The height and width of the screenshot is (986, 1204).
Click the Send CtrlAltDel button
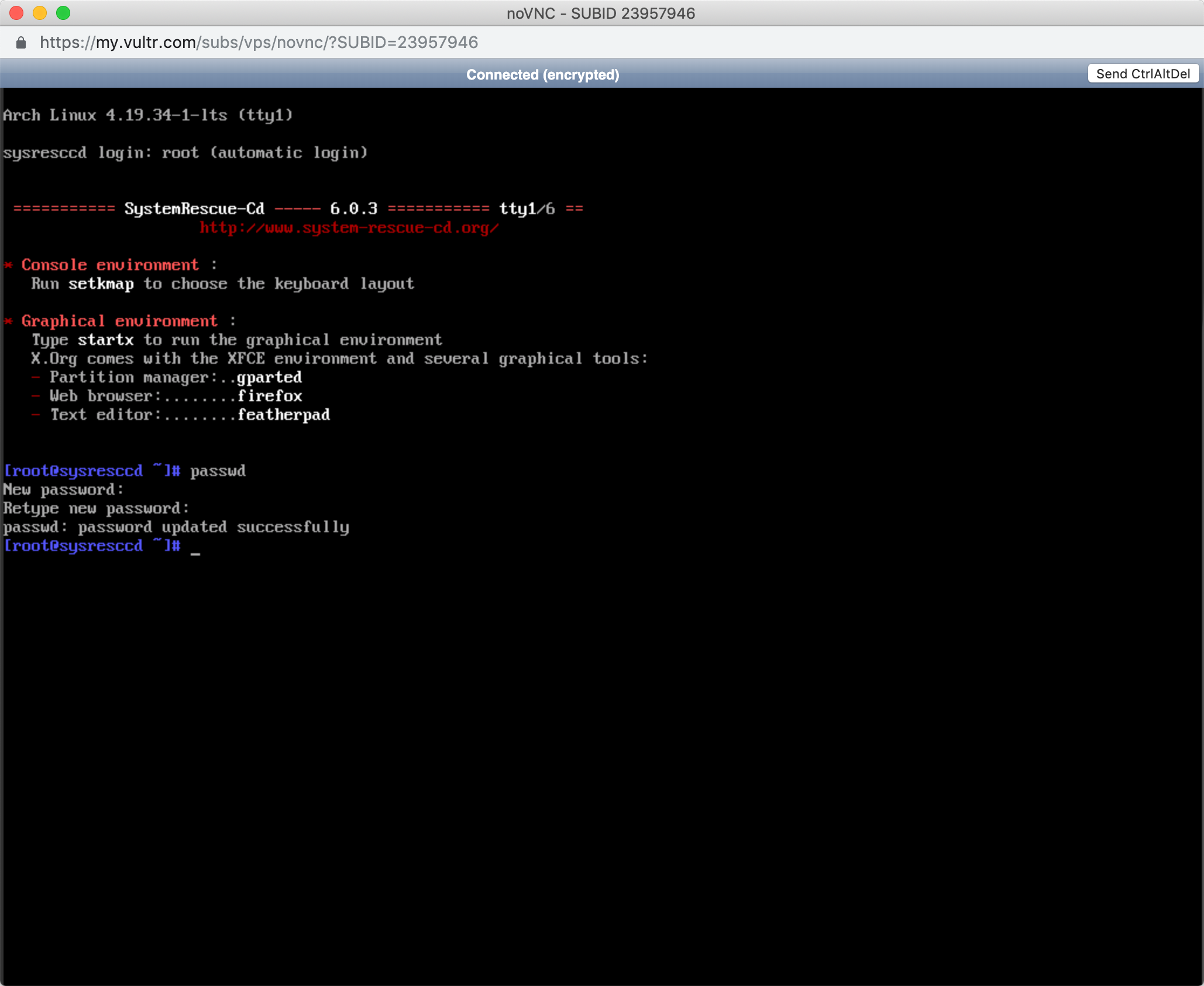(1143, 74)
